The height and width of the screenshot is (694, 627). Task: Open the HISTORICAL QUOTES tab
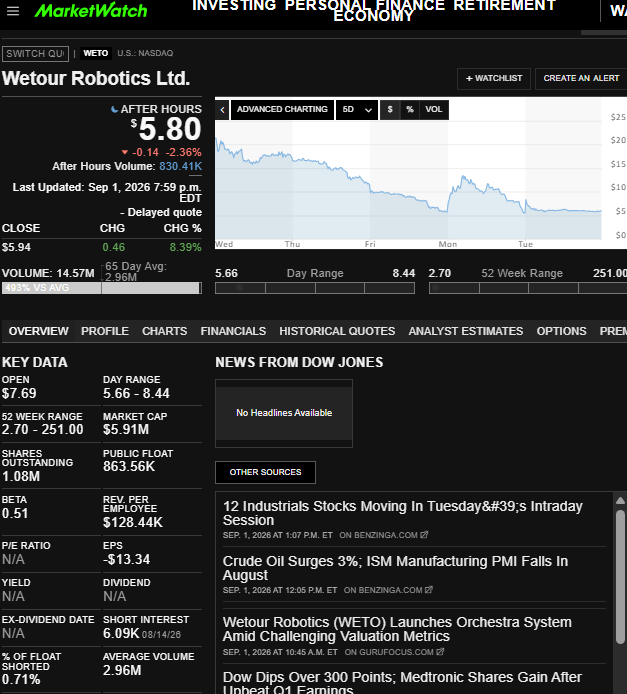click(337, 331)
